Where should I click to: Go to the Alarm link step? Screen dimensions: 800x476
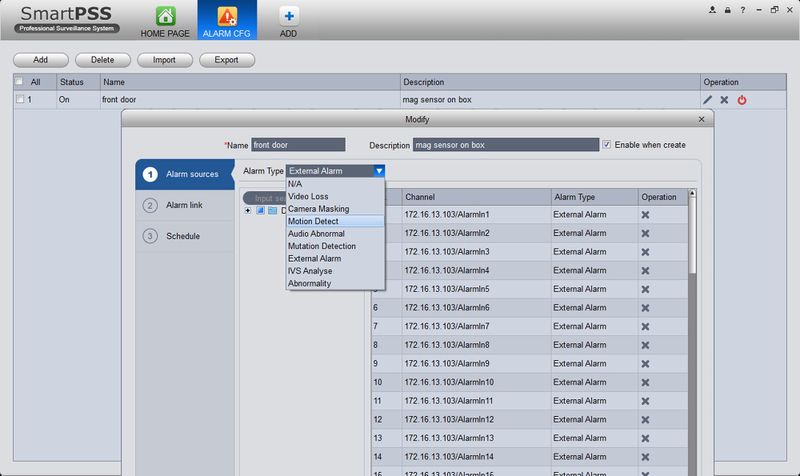[x=184, y=205]
